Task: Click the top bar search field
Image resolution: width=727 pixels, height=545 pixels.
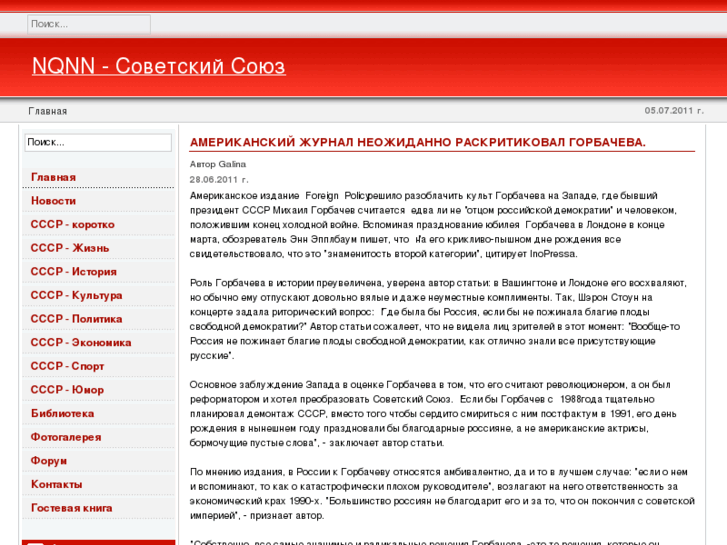Action: pyautogui.click(x=89, y=24)
